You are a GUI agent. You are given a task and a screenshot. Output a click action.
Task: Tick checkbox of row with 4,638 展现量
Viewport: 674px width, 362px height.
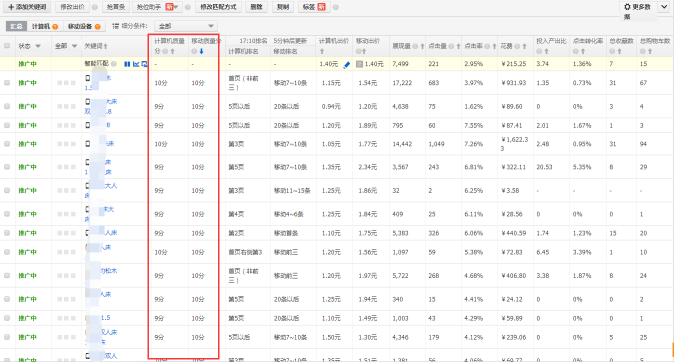(x=7, y=106)
